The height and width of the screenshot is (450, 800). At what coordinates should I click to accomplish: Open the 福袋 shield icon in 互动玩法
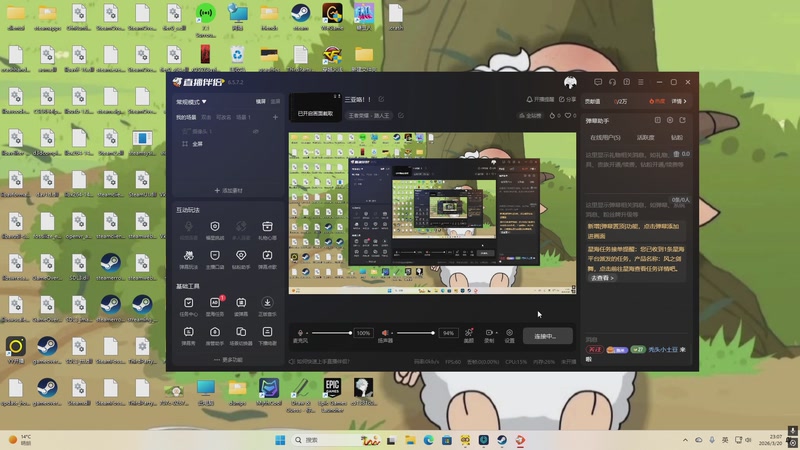pos(215,226)
